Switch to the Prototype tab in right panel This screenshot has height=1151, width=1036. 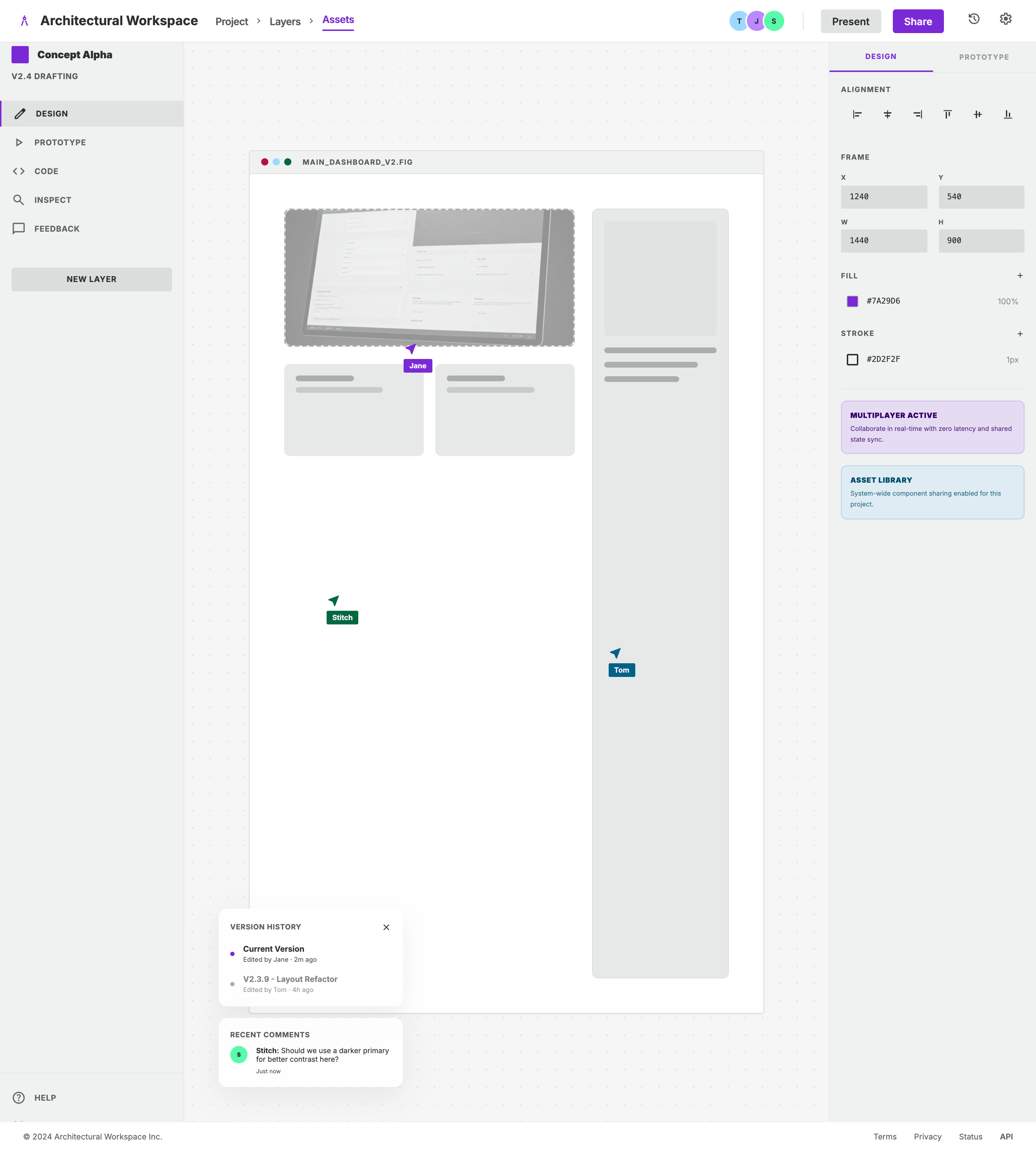point(983,56)
